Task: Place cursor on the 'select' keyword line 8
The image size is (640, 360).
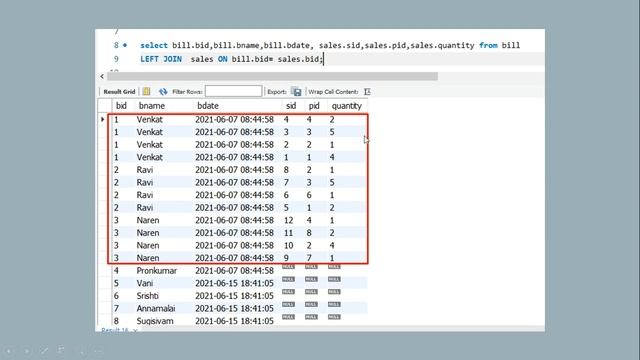Action: pos(154,45)
